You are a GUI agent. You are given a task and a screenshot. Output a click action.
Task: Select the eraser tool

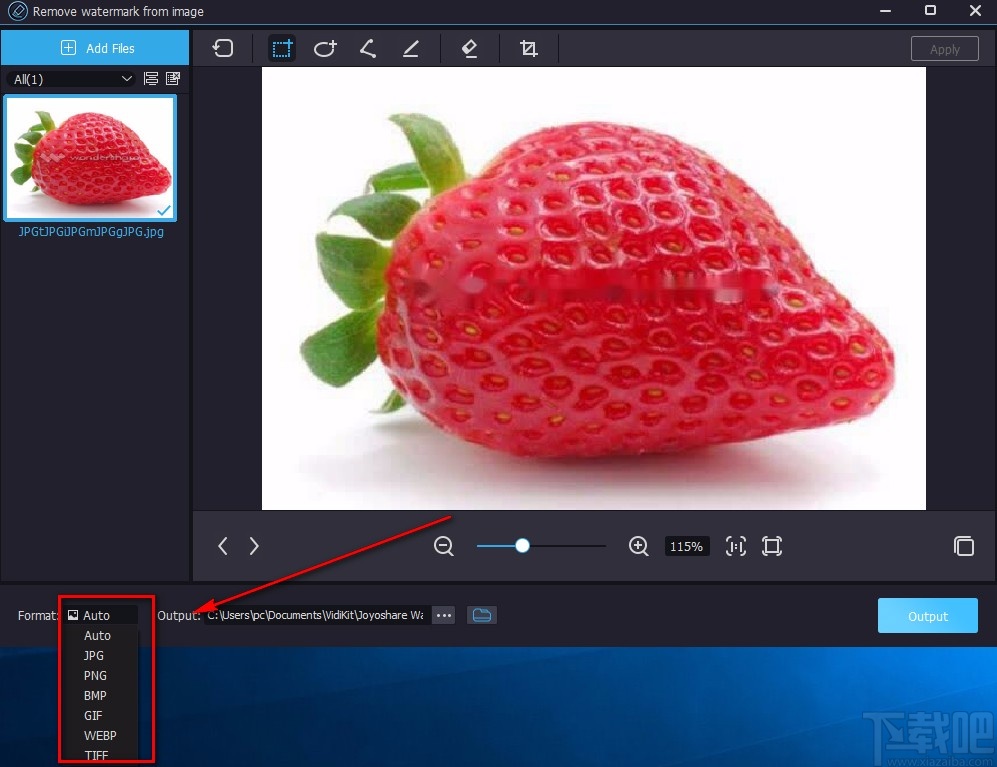[469, 48]
